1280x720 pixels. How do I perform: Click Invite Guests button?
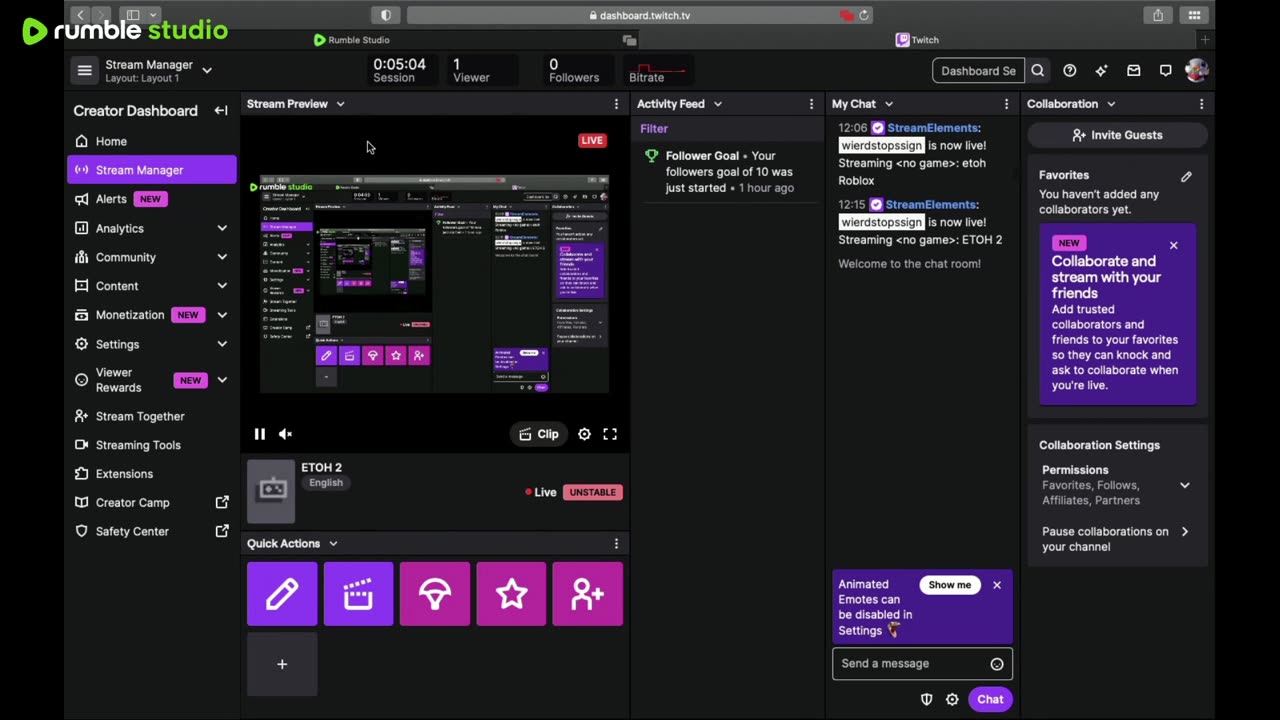click(x=1117, y=135)
